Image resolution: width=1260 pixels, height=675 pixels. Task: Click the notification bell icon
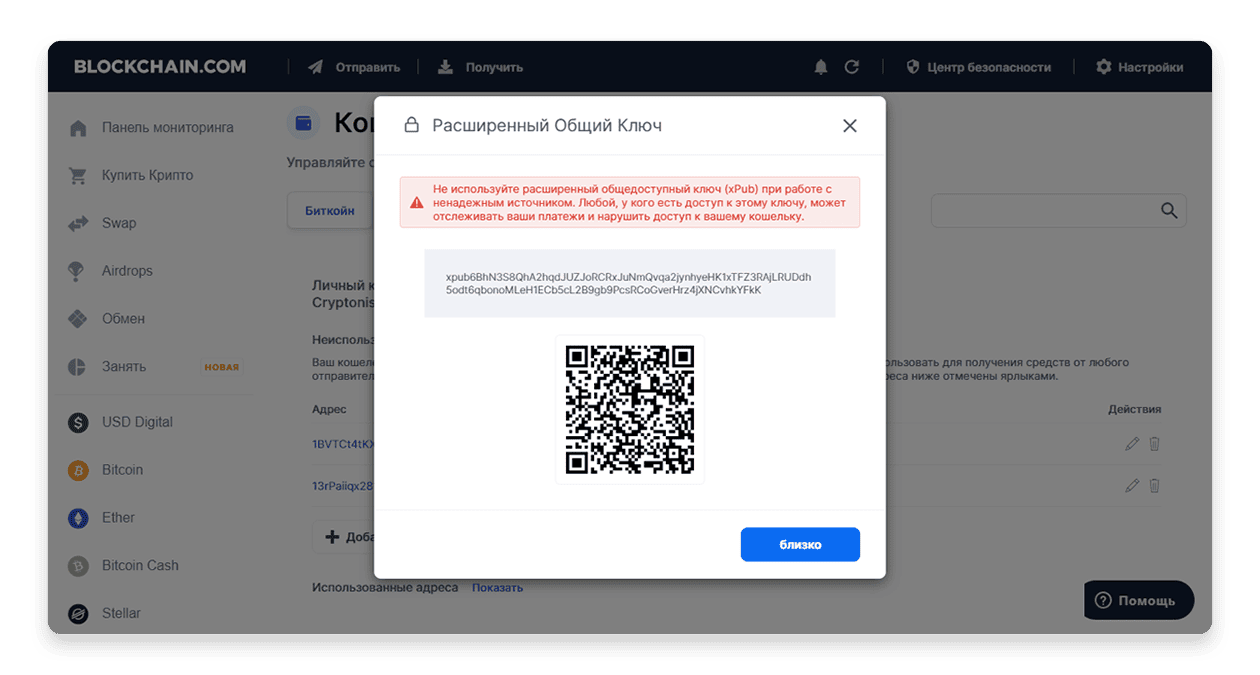[821, 67]
